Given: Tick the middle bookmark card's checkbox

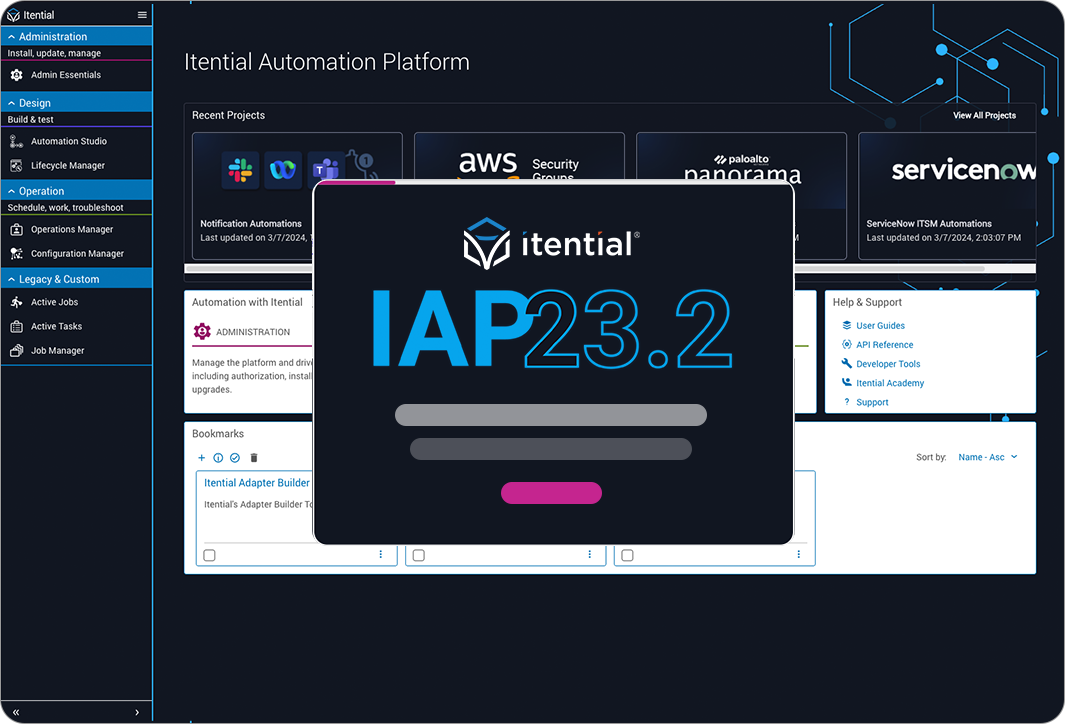Looking at the screenshot, I should [418, 556].
